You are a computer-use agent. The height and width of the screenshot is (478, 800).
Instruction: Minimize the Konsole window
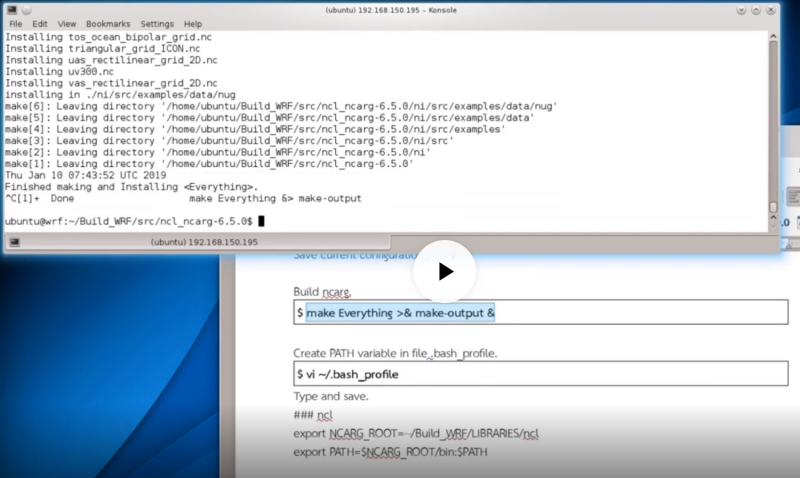pyautogui.click(x=742, y=9)
